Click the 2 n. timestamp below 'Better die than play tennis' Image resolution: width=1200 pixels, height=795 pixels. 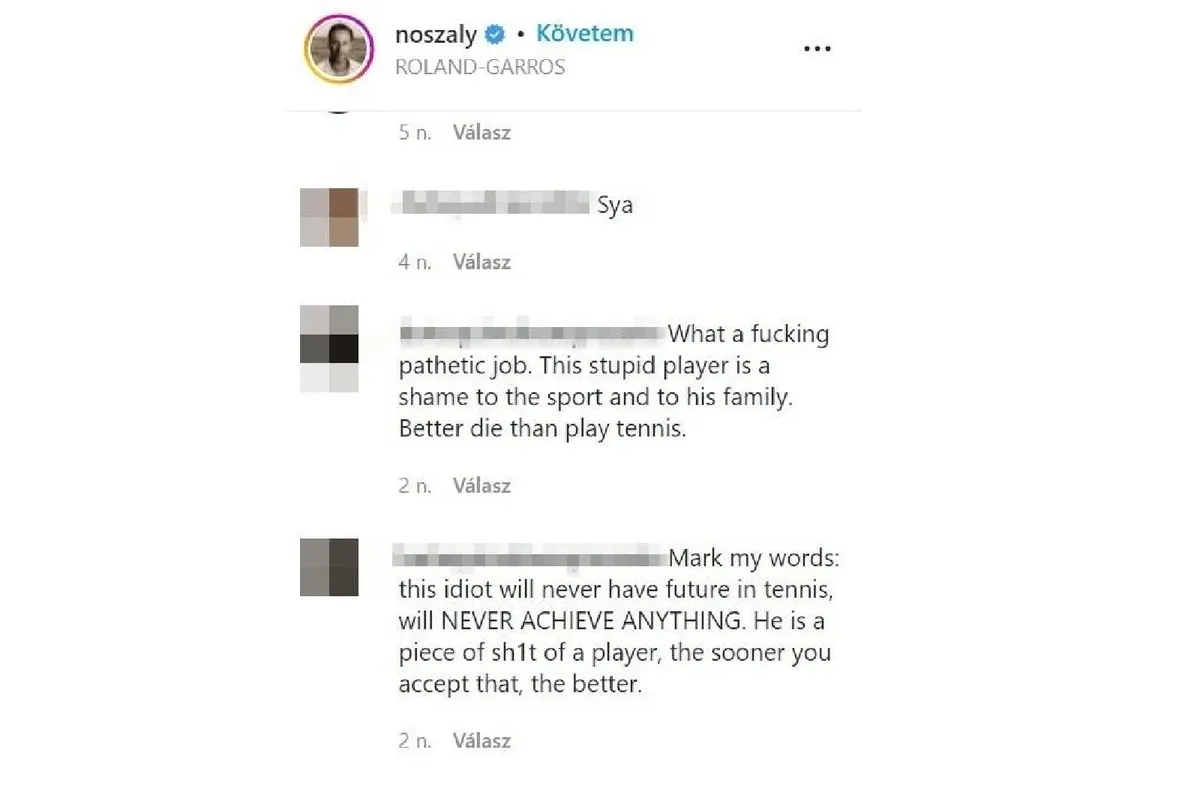415,486
